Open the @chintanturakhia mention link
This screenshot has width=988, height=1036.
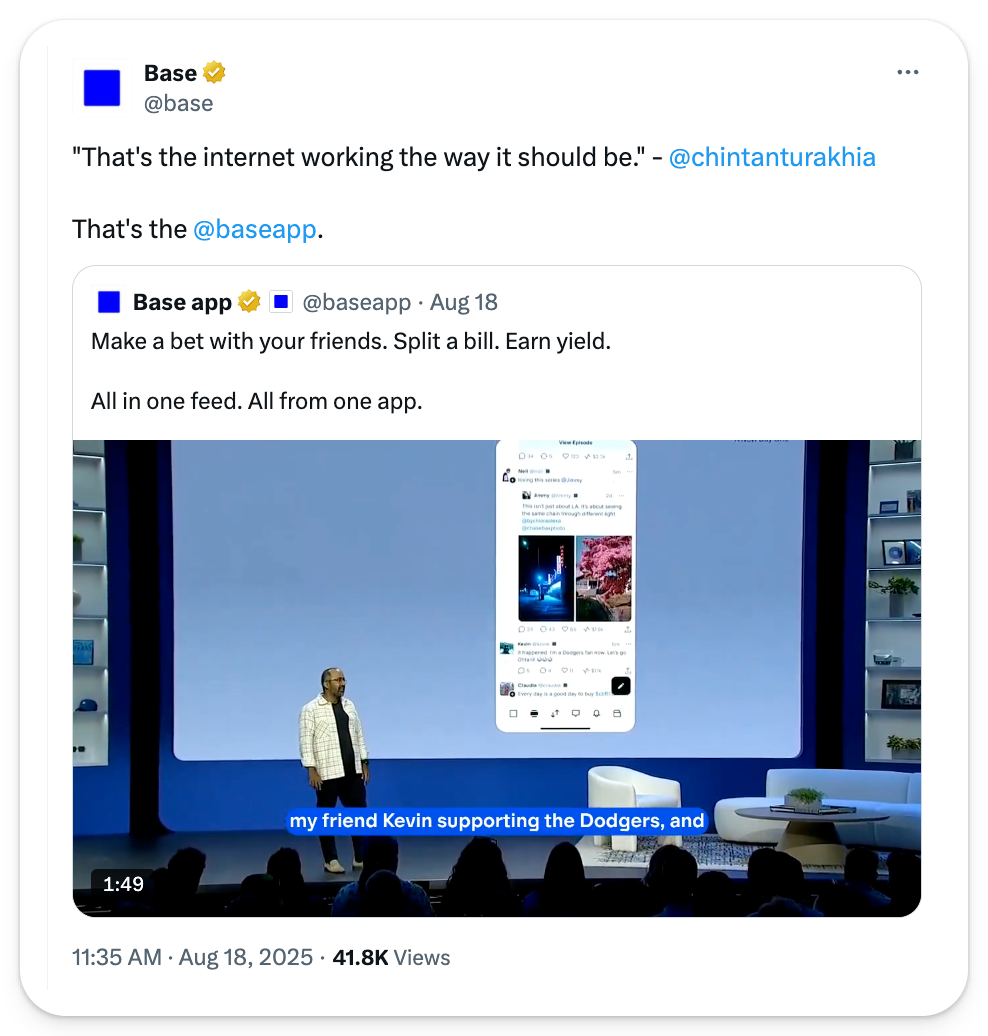(x=771, y=157)
